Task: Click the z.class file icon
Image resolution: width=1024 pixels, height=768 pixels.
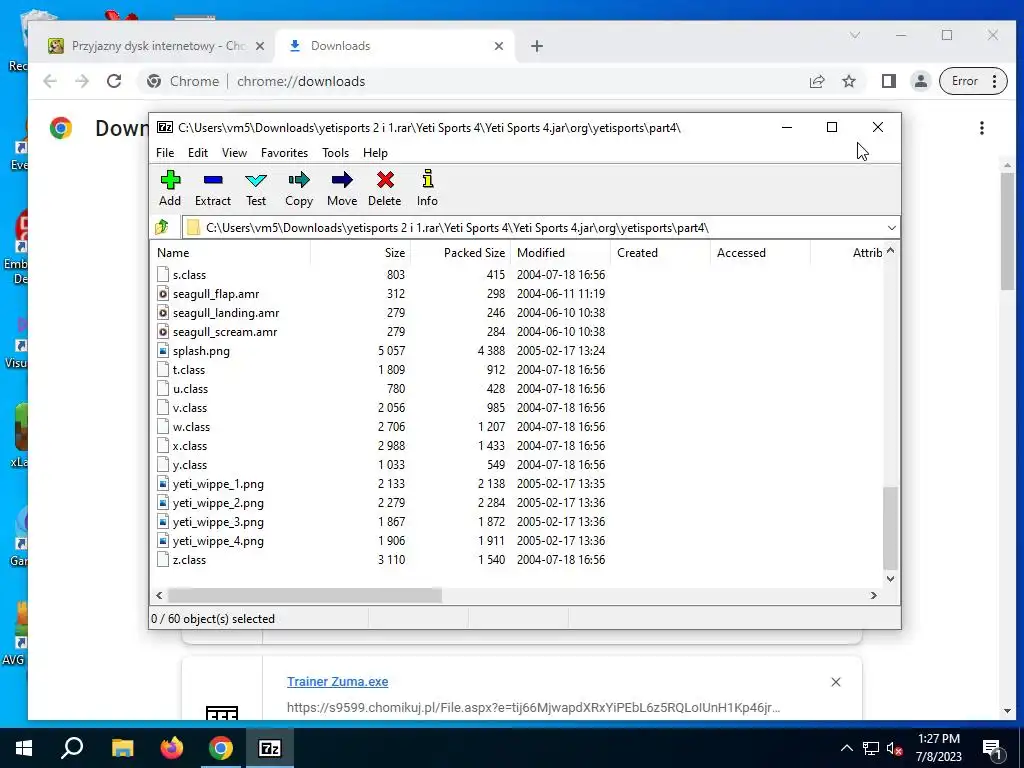Action: [163, 560]
